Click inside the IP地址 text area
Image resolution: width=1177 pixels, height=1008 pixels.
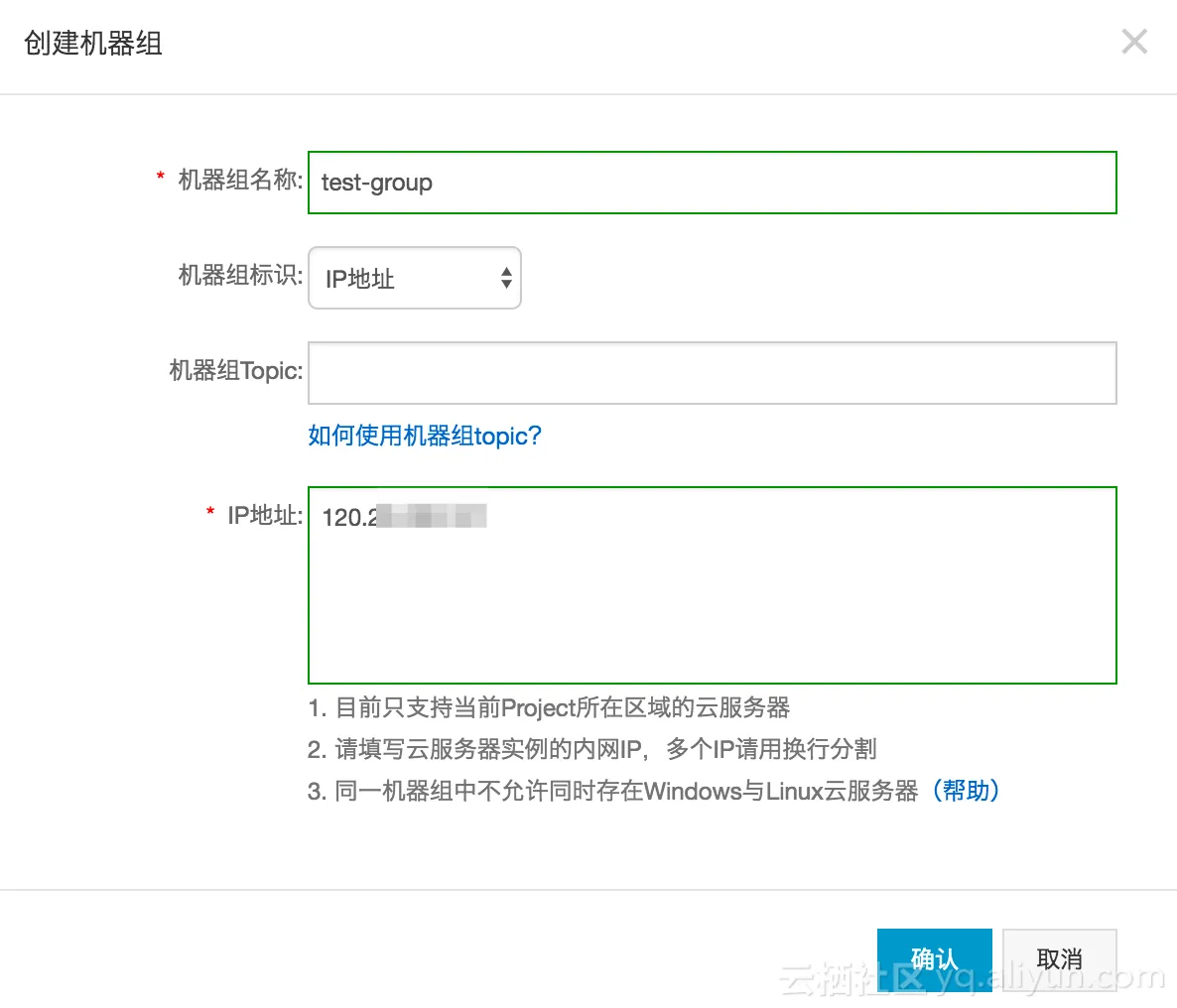pyautogui.click(x=713, y=585)
